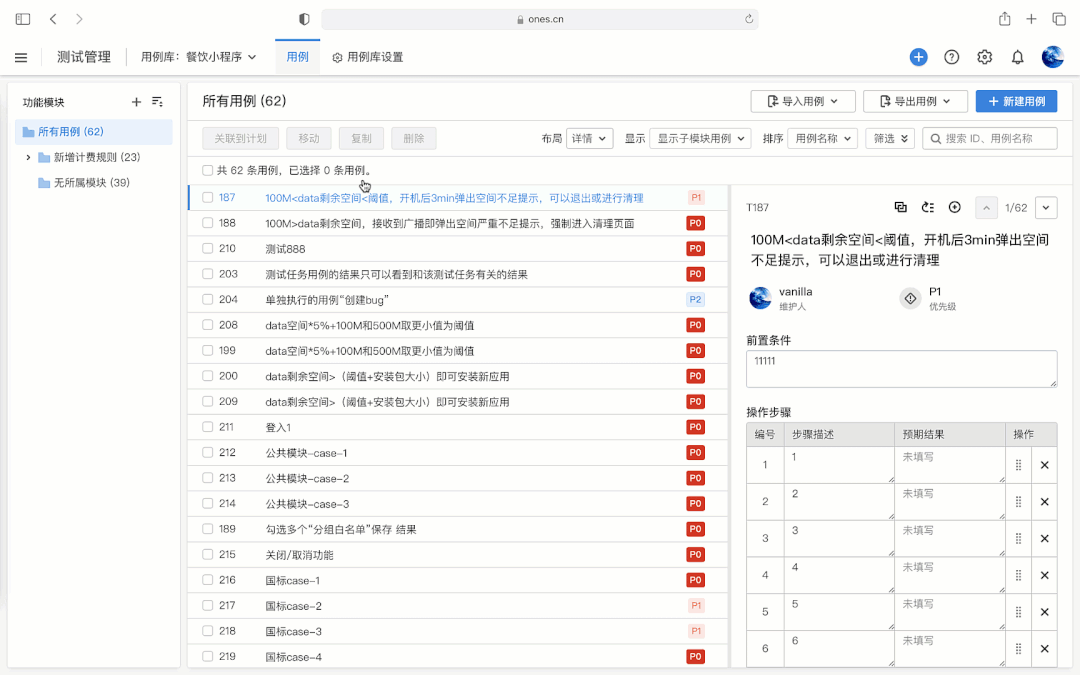Open the 导出用例 dropdown
This screenshot has height=675, width=1080.
click(x=915, y=101)
